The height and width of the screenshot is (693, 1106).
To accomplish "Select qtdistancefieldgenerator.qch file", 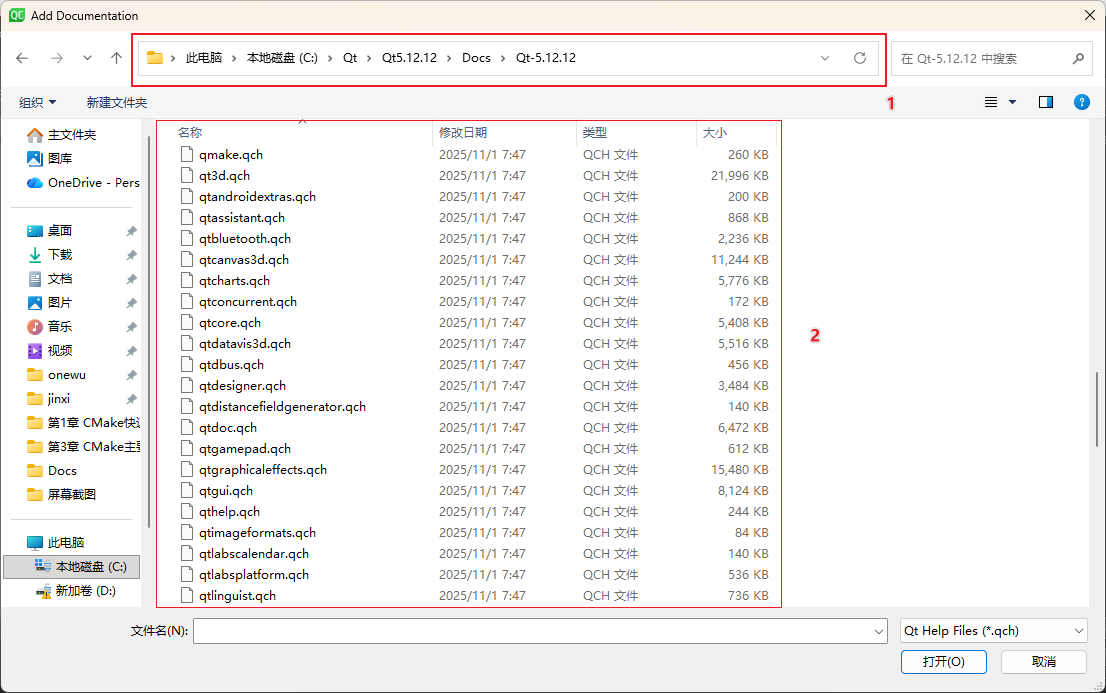I will pos(282,407).
